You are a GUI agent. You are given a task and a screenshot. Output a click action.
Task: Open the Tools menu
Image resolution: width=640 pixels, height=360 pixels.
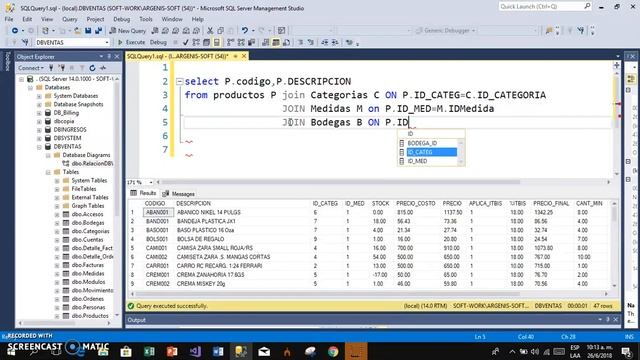point(146,19)
